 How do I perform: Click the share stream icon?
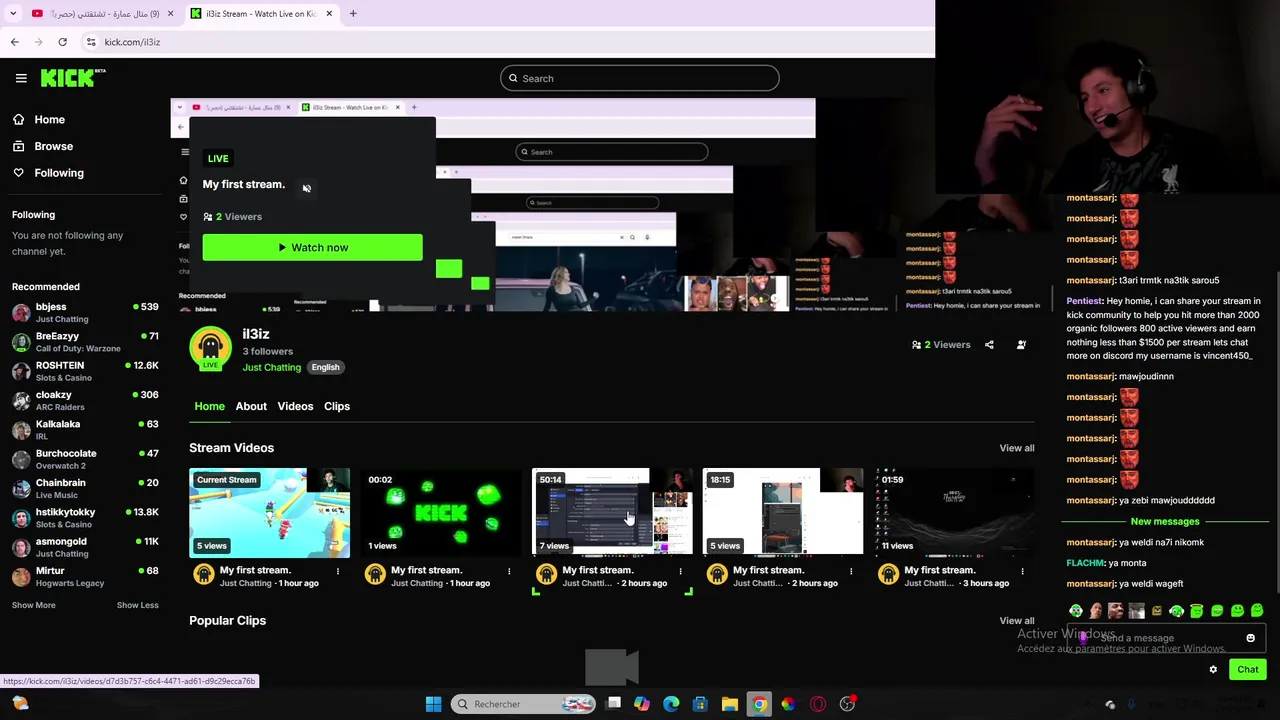(989, 345)
